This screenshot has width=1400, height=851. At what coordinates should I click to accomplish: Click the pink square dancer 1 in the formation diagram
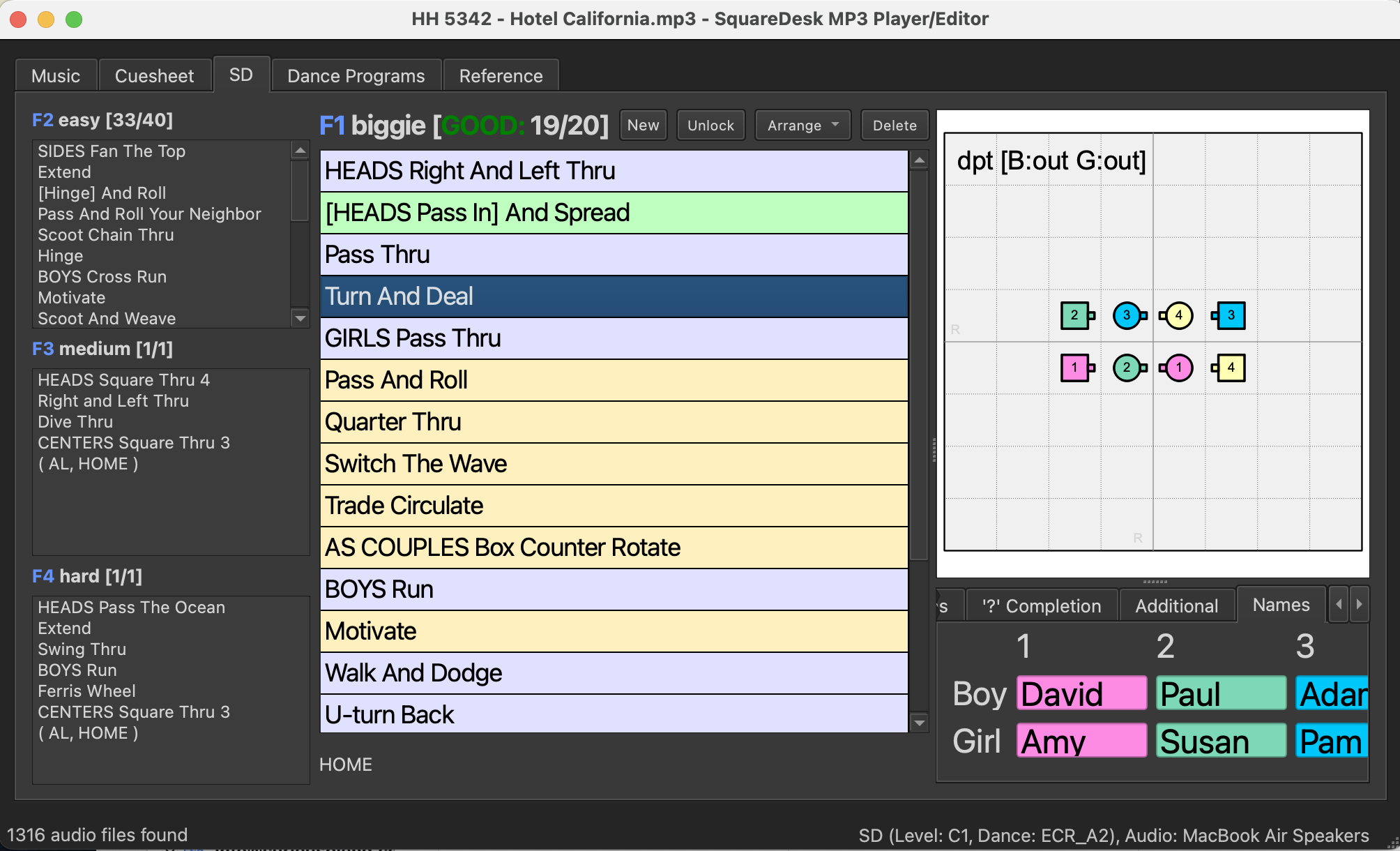click(1074, 368)
